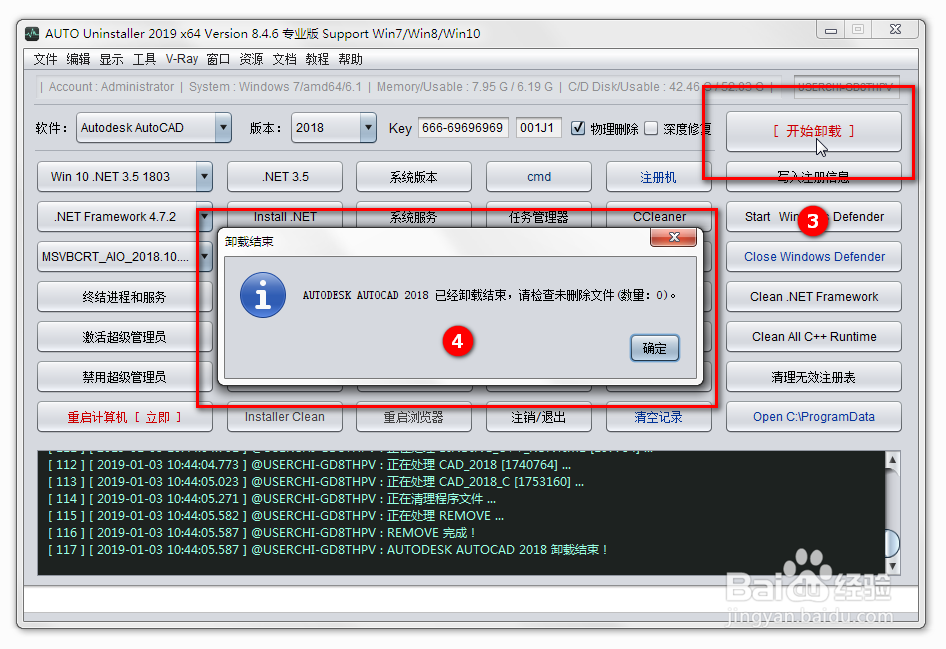Click the blue info icon in the dialog
This screenshot has width=946, height=649.
pyautogui.click(x=263, y=295)
